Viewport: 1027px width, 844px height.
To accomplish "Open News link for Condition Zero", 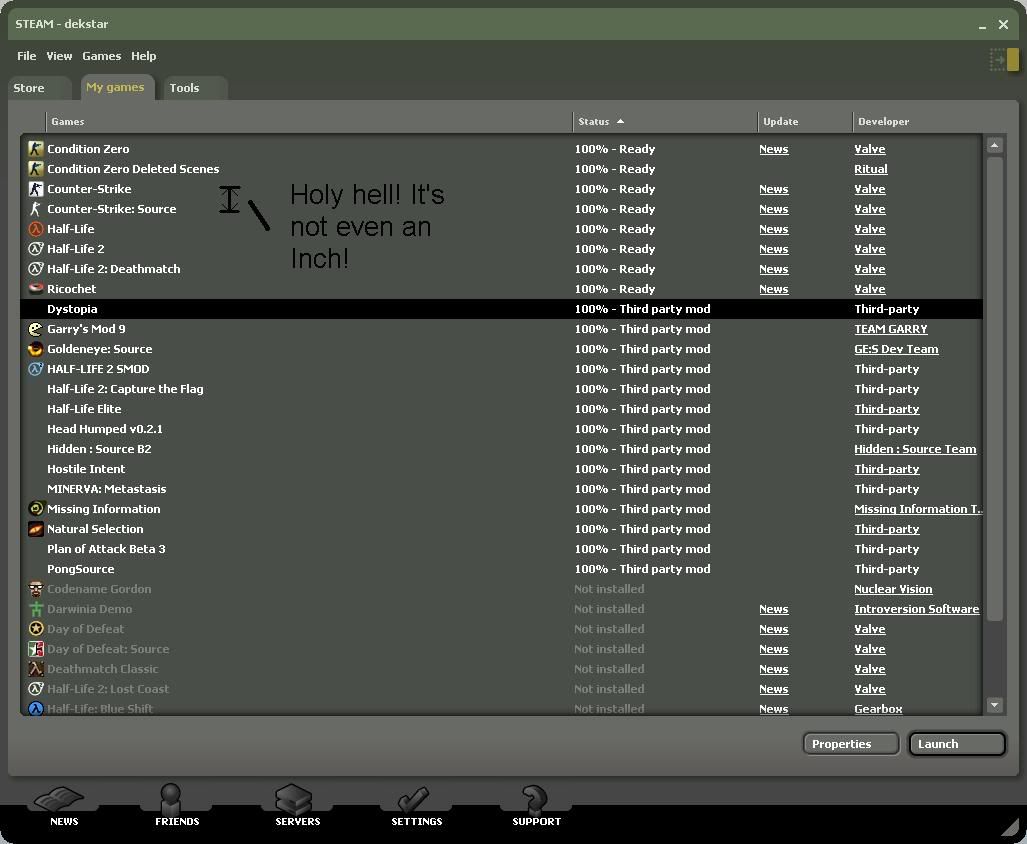I will (774, 149).
